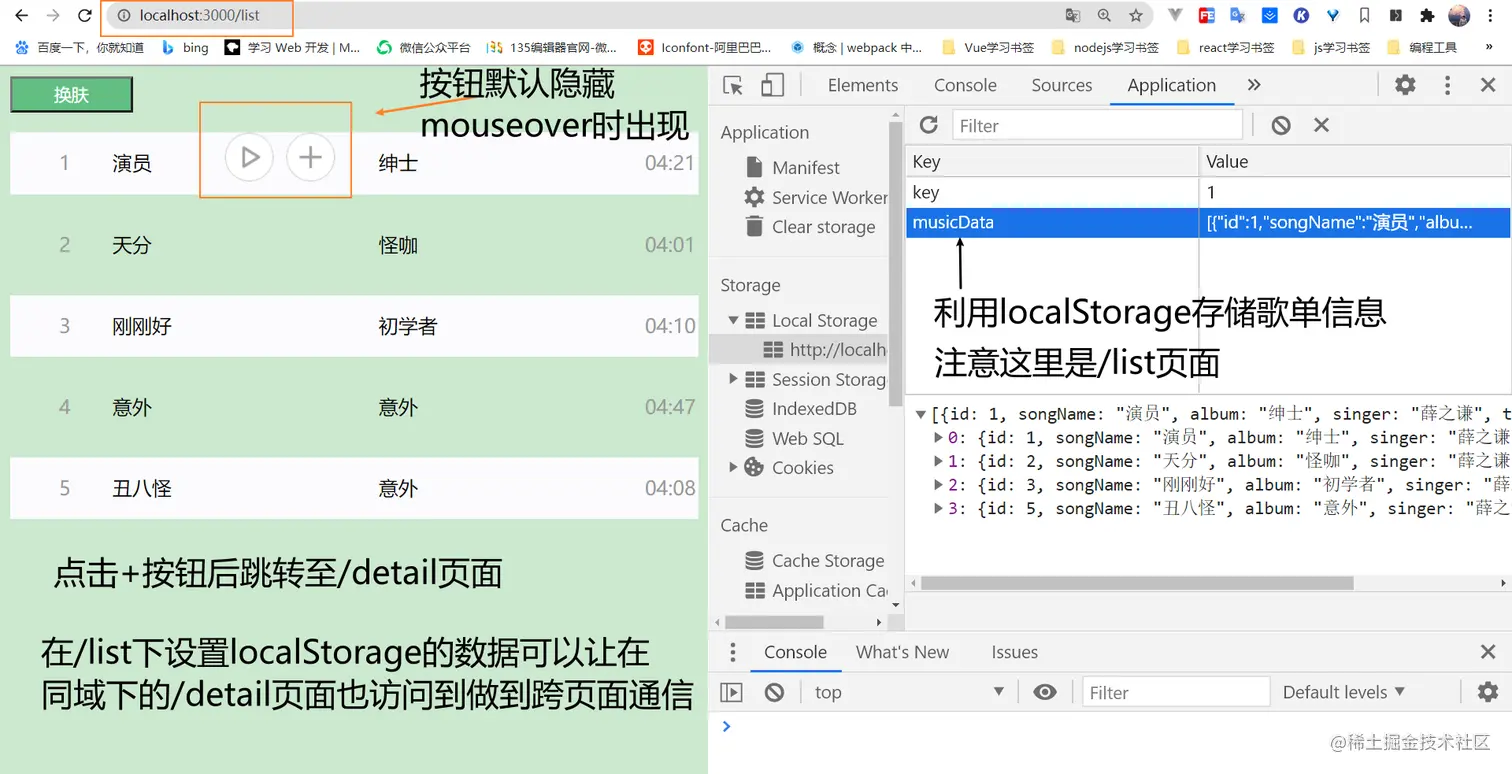
Task: Click the zoom magnifier icon in address bar
Action: 1104,16
